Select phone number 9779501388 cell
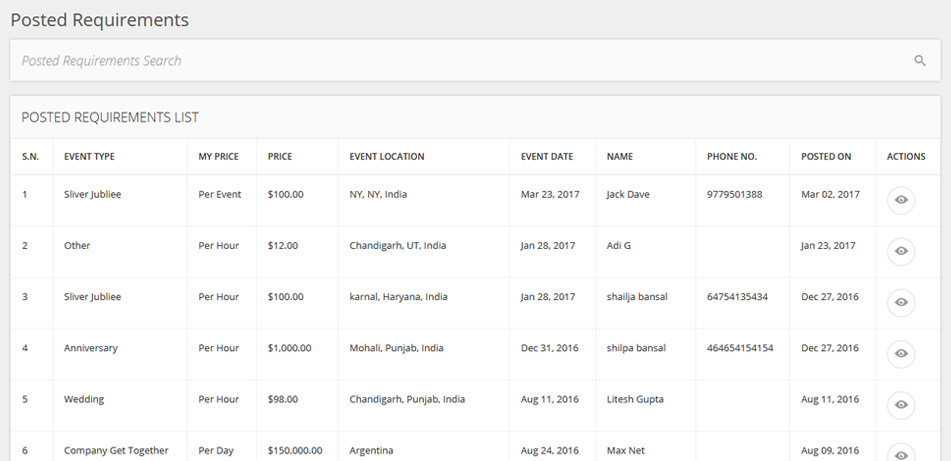This screenshot has height=461, width=951. click(x=734, y=194)
